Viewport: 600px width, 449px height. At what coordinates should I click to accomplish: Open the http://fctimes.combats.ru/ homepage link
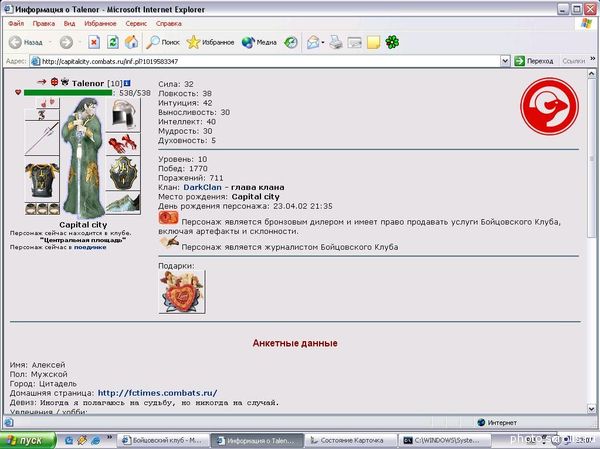(x=158, y=393)
